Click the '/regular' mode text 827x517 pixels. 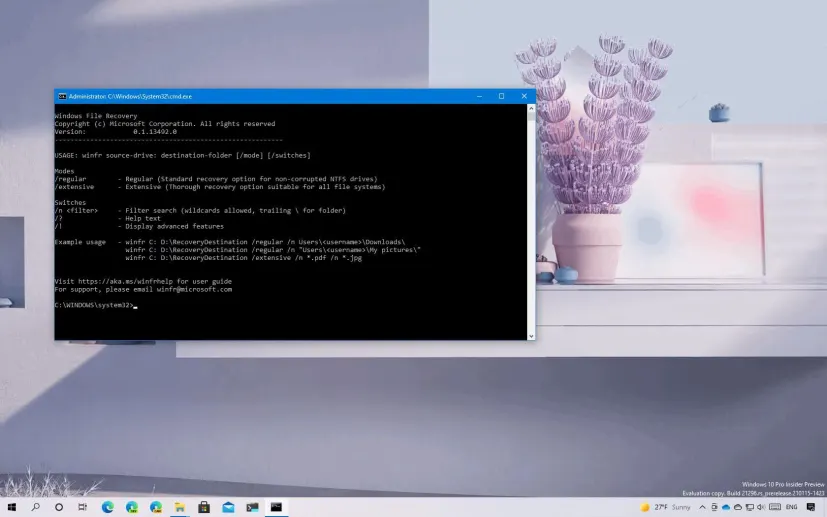(x=70, y=179)
